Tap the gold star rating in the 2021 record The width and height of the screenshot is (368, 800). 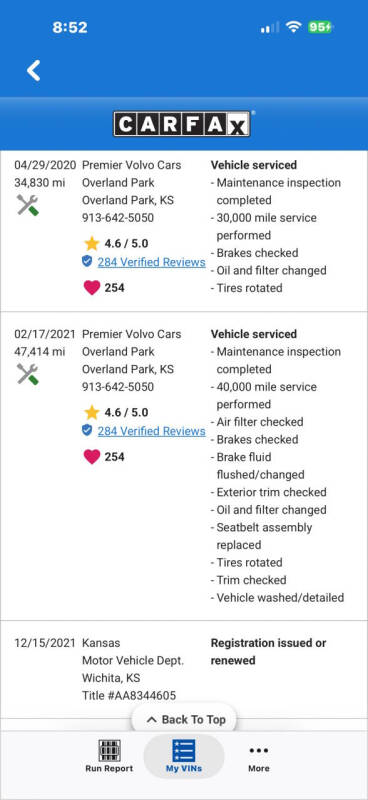point(91,412)
